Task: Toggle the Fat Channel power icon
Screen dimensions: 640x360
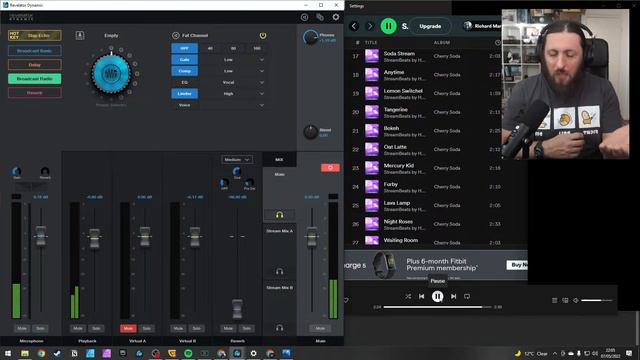Action: tap(263, 36)
